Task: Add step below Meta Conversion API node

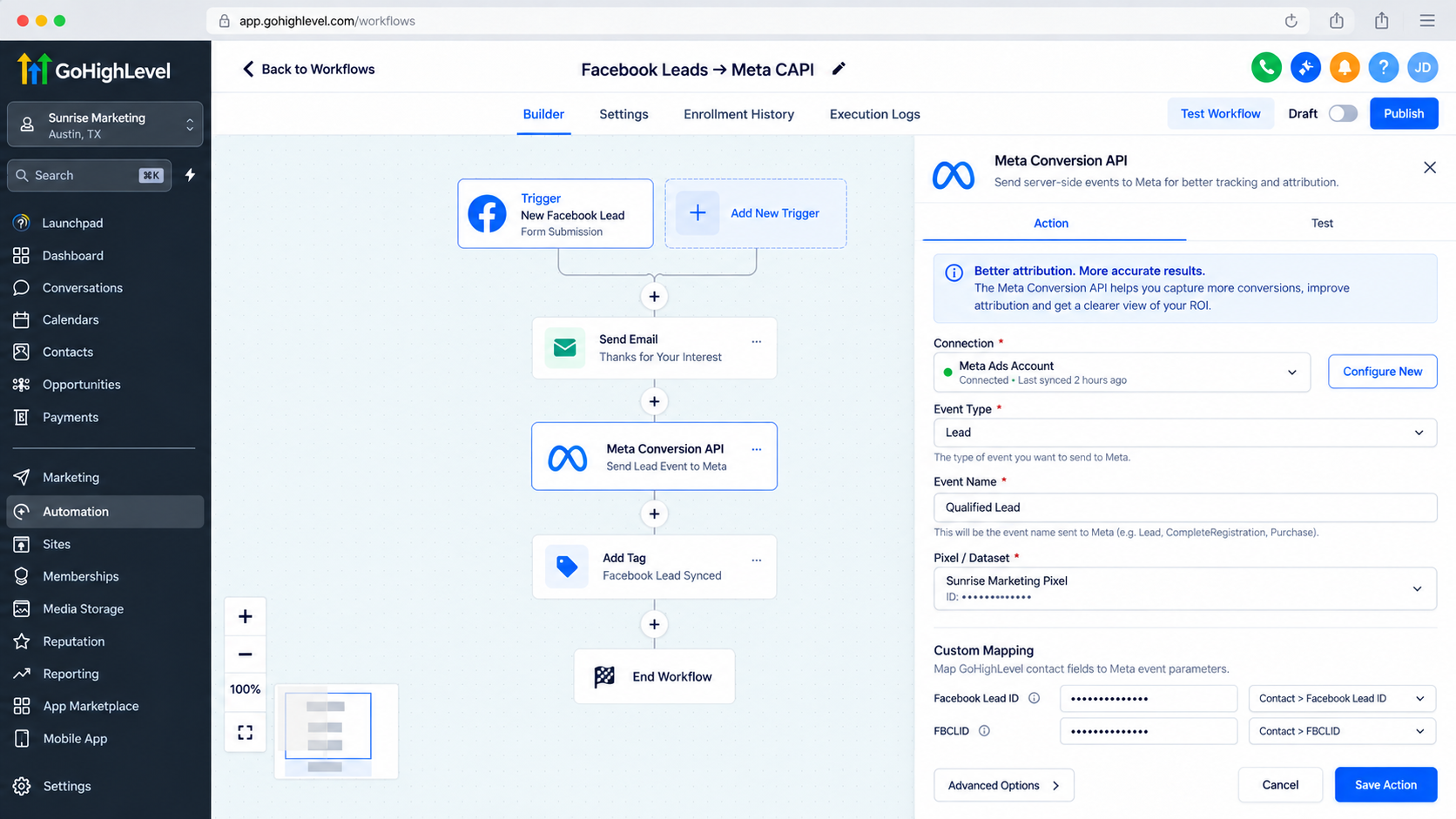Action: 654,514
